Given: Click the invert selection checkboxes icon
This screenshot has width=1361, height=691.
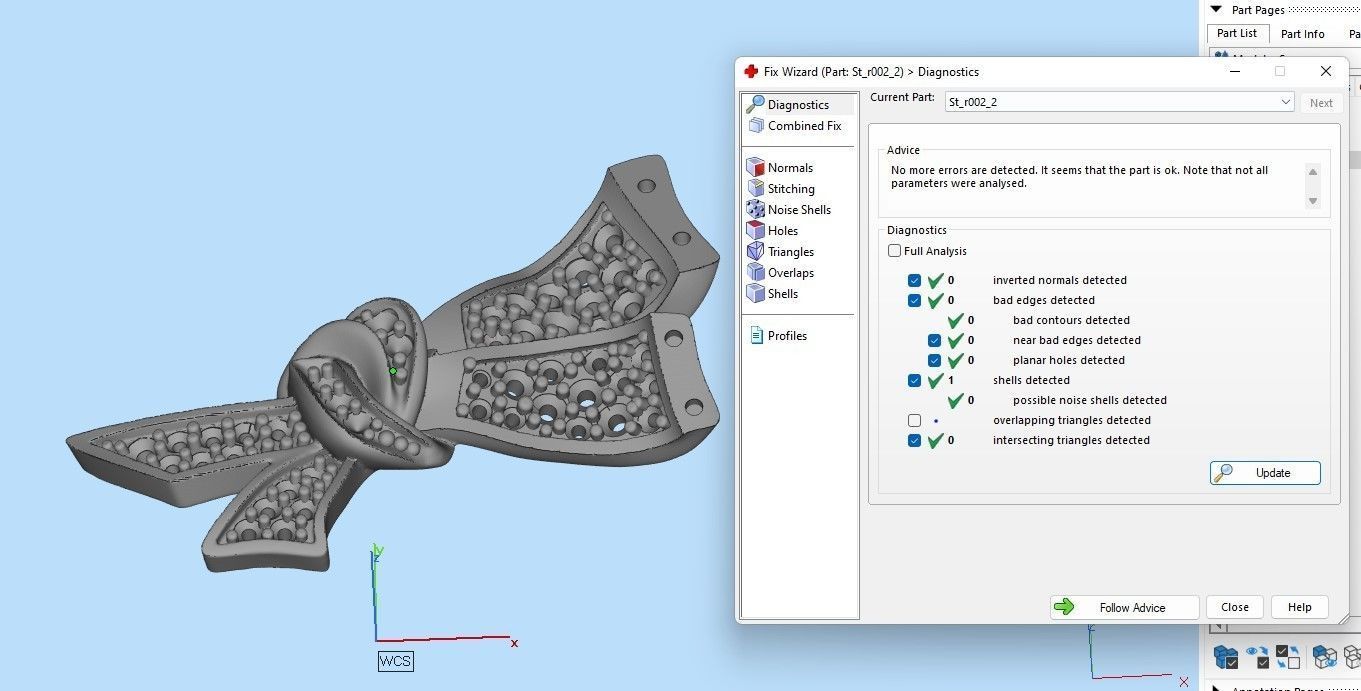Looking at the screenshot, I should (x=1289, y=657).
